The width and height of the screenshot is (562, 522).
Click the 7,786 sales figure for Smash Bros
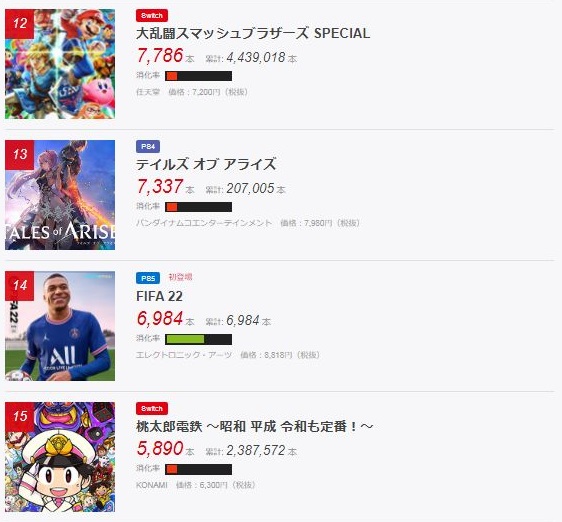(160, 56)
